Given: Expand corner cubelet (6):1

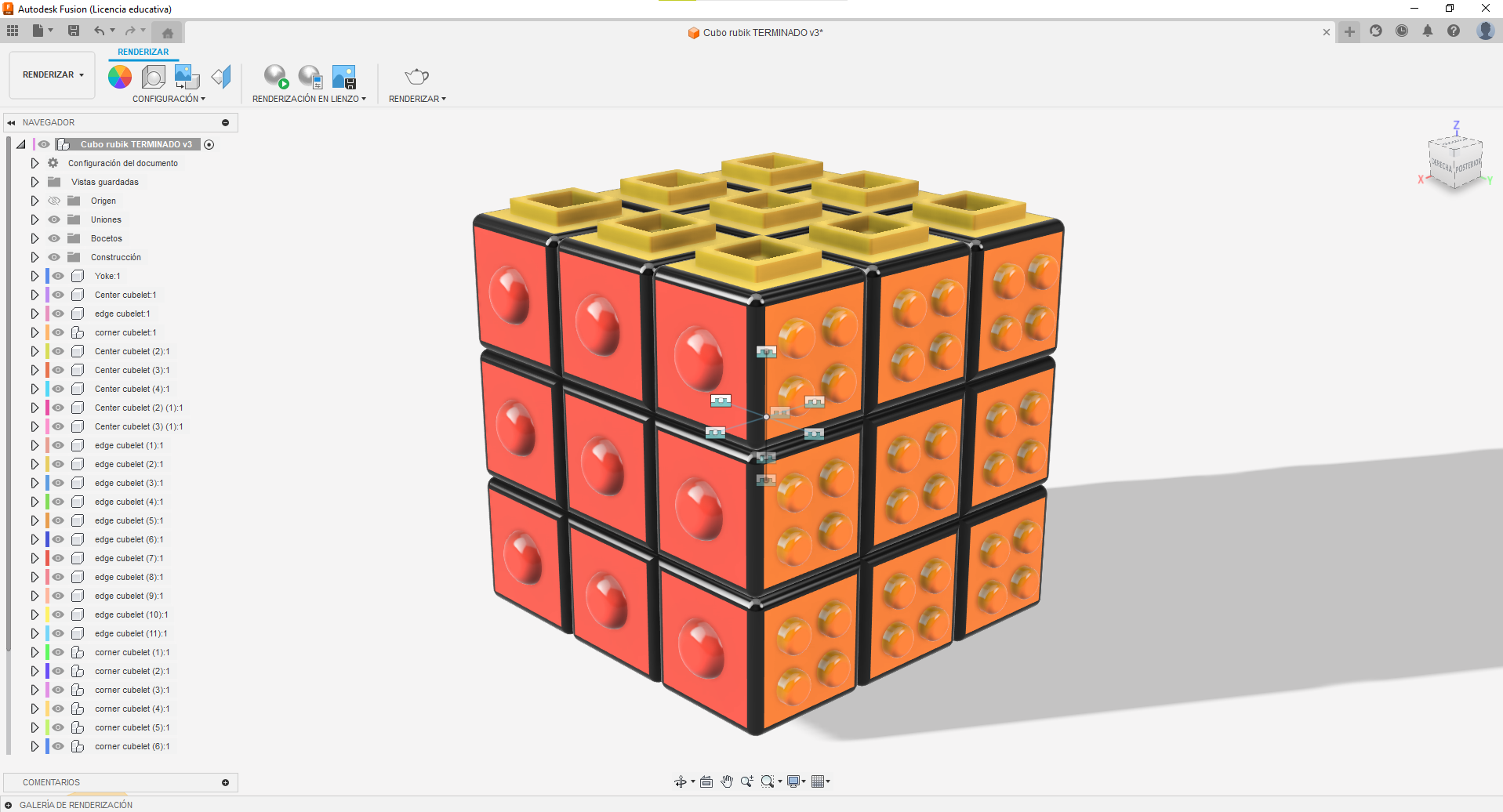Looking at the screenshot, I should point(34,746).
